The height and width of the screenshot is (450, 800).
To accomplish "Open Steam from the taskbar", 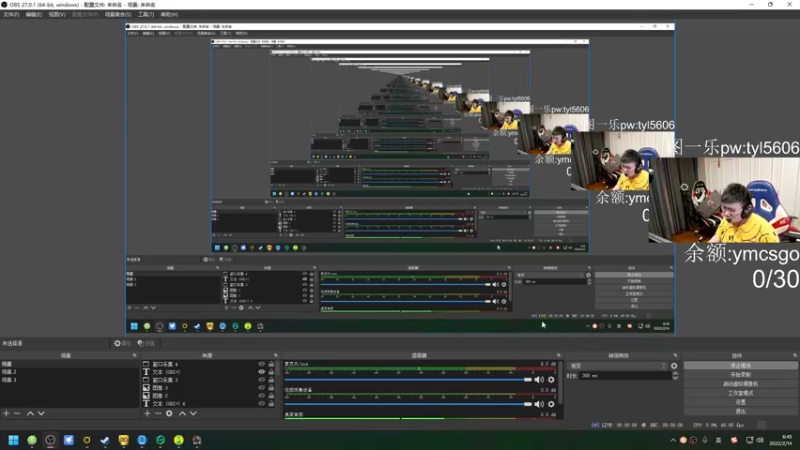I will click(x=105, y=440).
